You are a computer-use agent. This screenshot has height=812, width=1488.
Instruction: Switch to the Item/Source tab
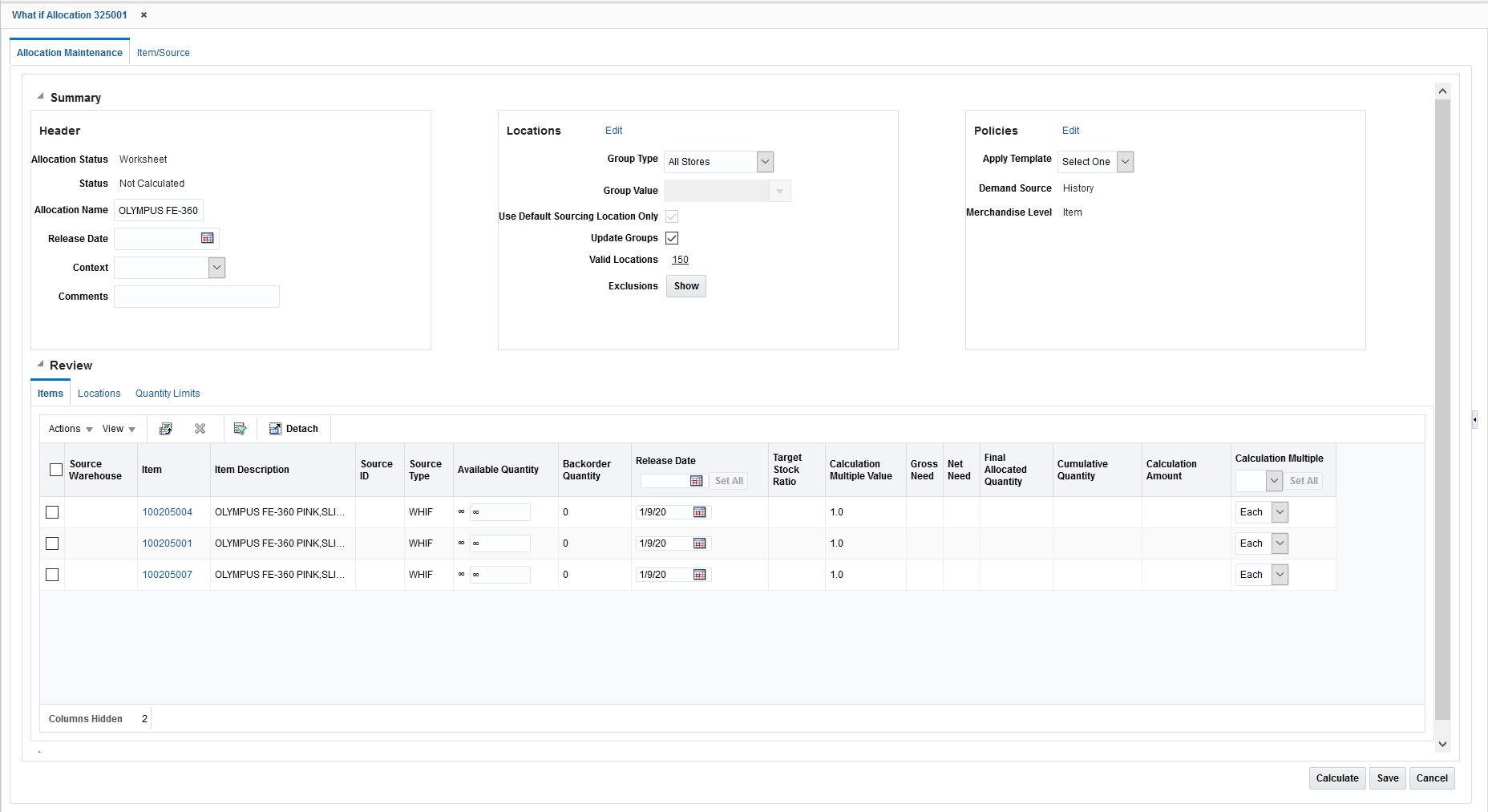163,52
